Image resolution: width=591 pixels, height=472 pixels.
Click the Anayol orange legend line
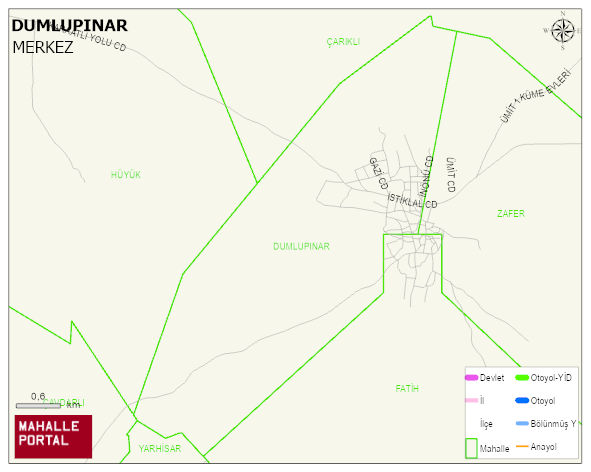522,446
